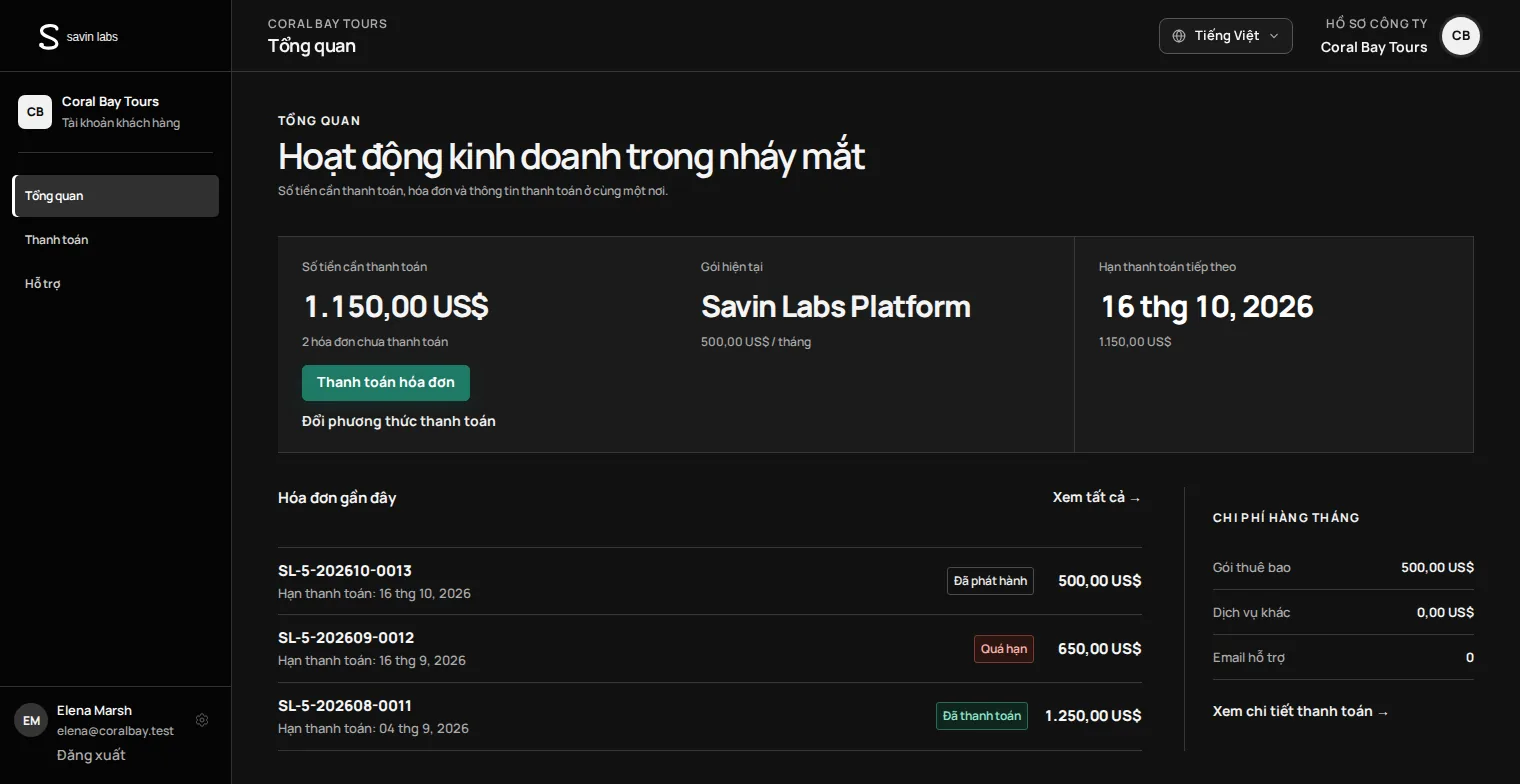Click the CB avatar in top right
This screenshot has width=1520, height=784.
[x=1461, y=36]
